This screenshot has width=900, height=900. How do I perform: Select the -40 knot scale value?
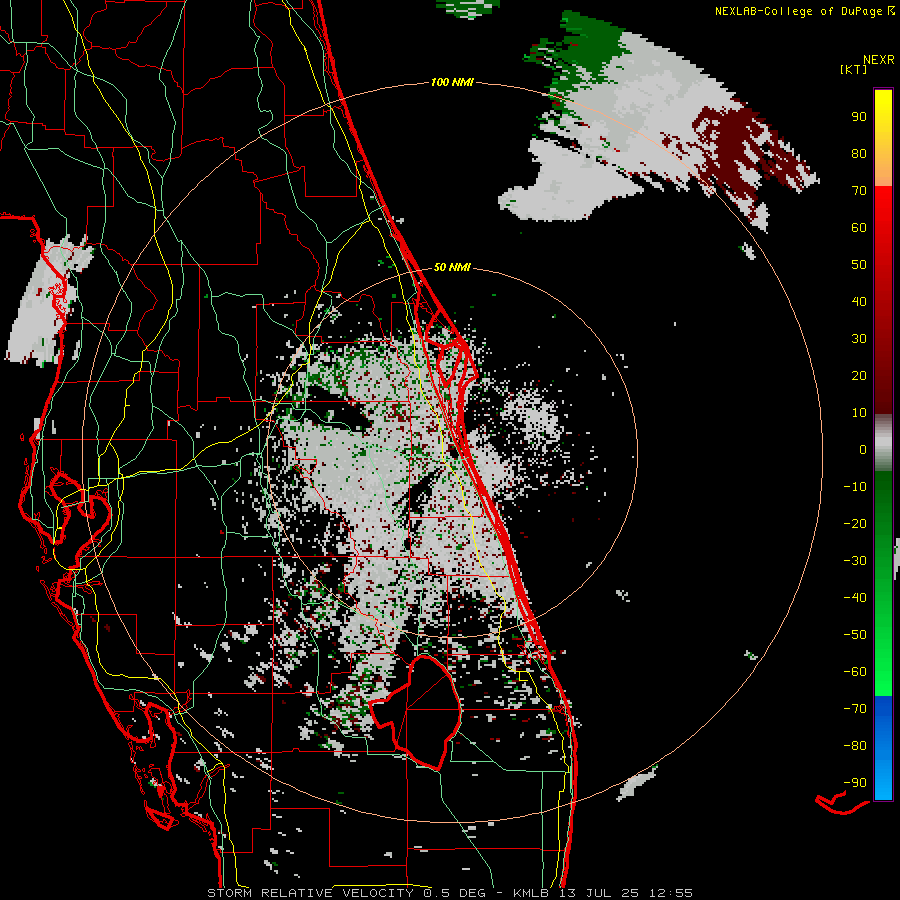[855, 598]
